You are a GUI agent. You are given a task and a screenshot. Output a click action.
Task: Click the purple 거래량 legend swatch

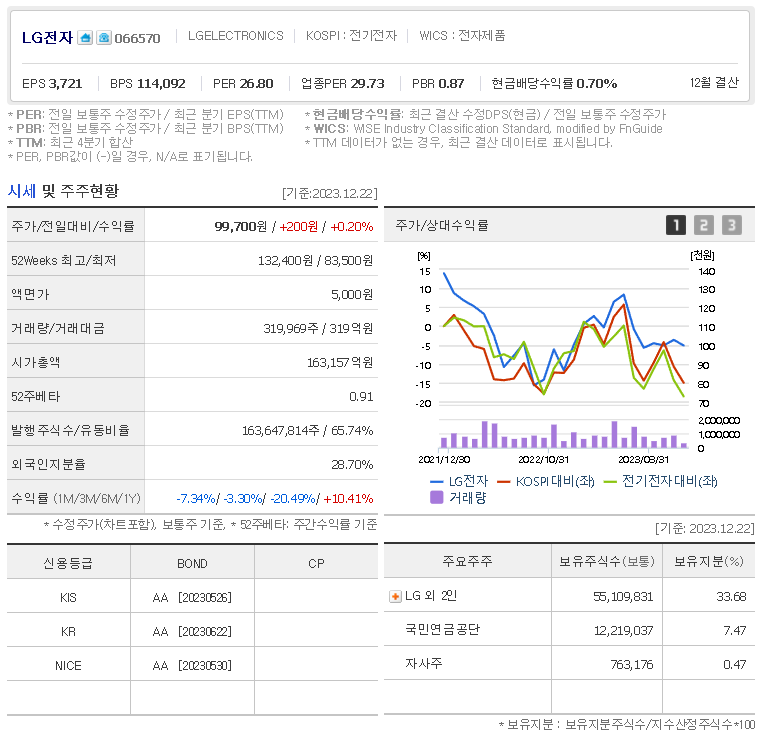436,498
